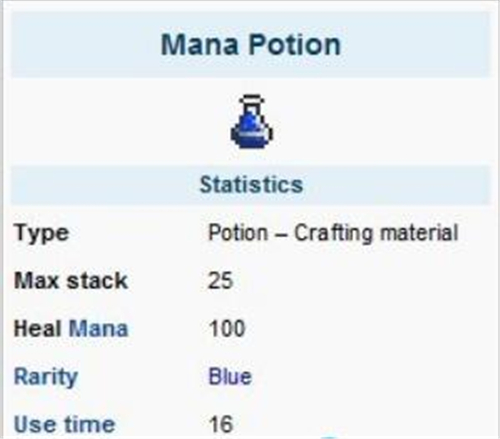This screenshot has width=500, height=439.
Task: Open the Use time link
Action: click(x=64, y=424)
